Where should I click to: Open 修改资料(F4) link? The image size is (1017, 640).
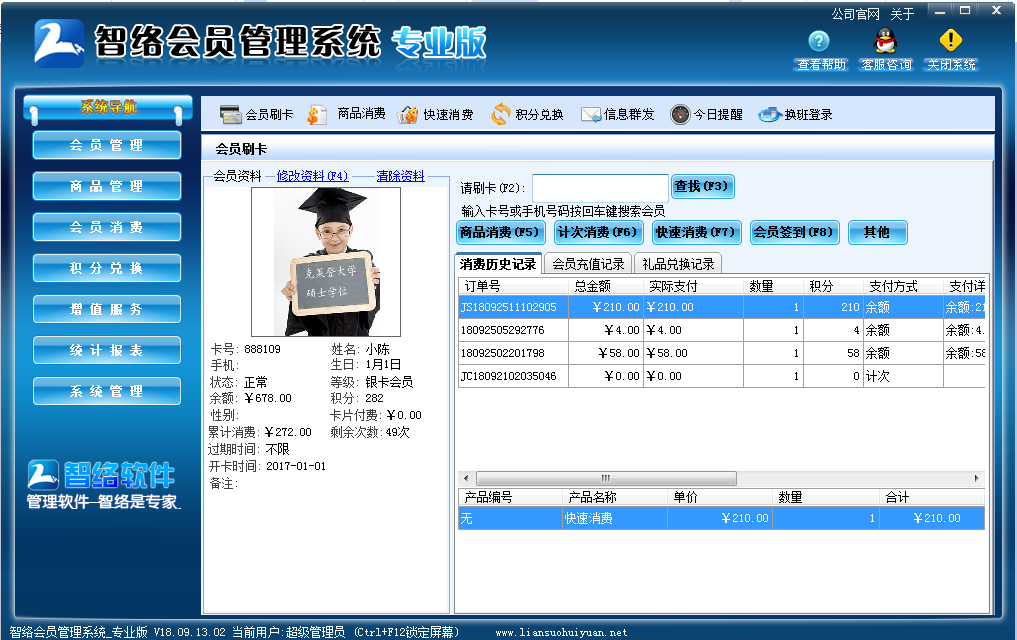point(314,175)
